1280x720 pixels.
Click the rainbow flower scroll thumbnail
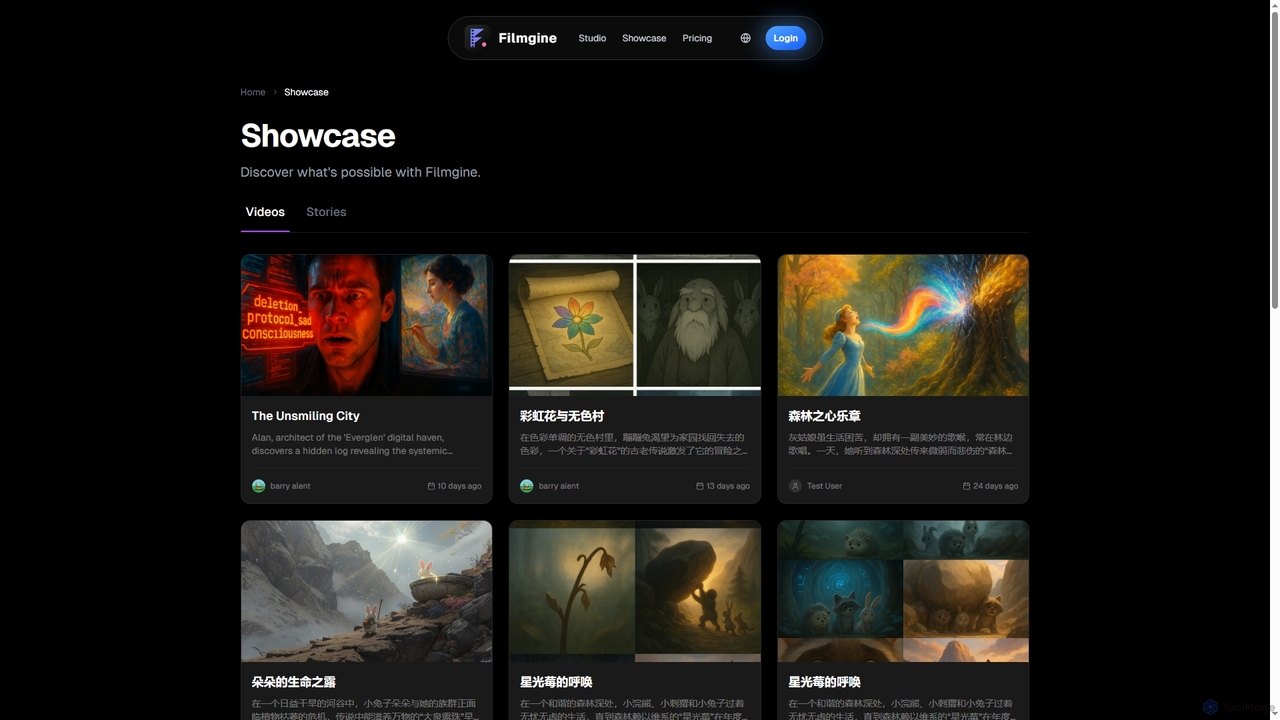635,325
